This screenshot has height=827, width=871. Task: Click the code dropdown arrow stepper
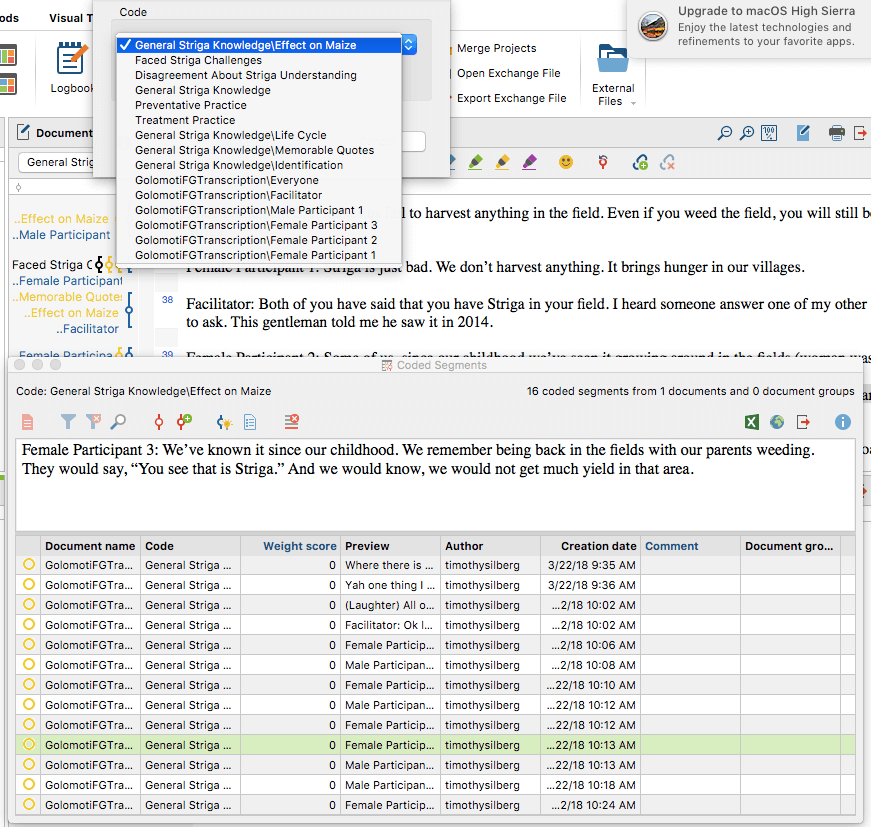pos(409,45)
